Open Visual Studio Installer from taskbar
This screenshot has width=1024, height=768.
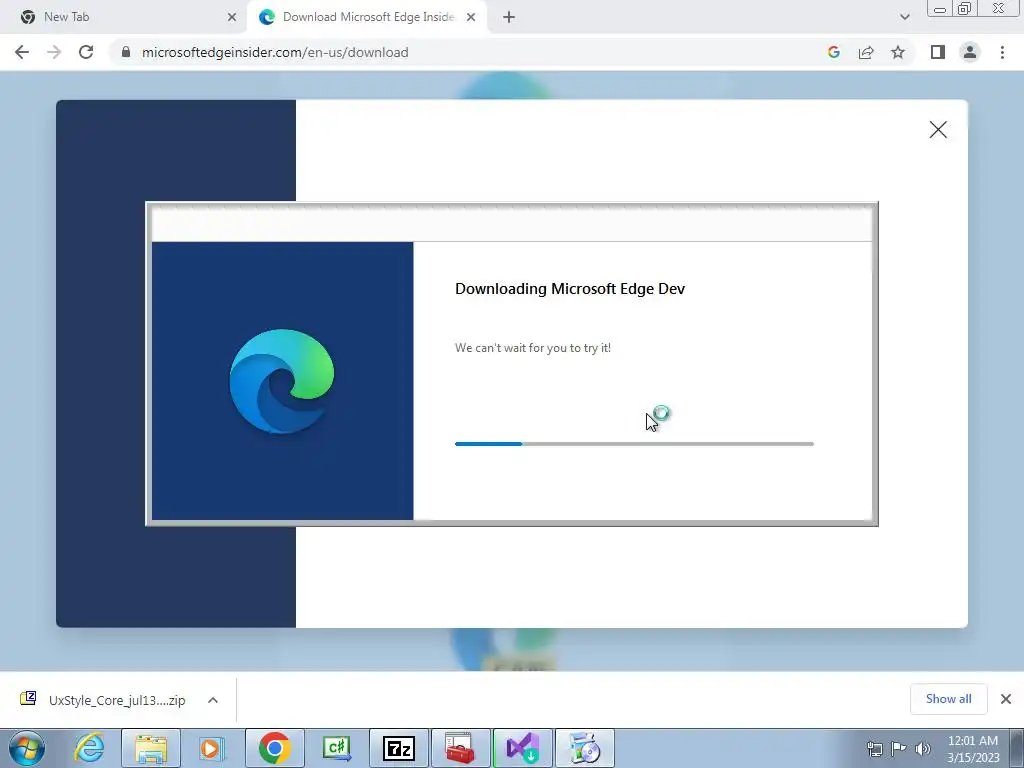(522, 748)
